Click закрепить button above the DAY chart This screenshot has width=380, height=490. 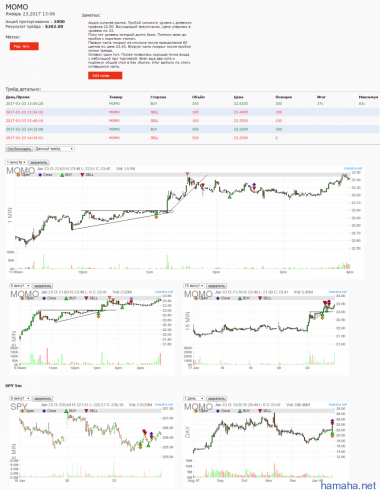[x=216, y=398]
